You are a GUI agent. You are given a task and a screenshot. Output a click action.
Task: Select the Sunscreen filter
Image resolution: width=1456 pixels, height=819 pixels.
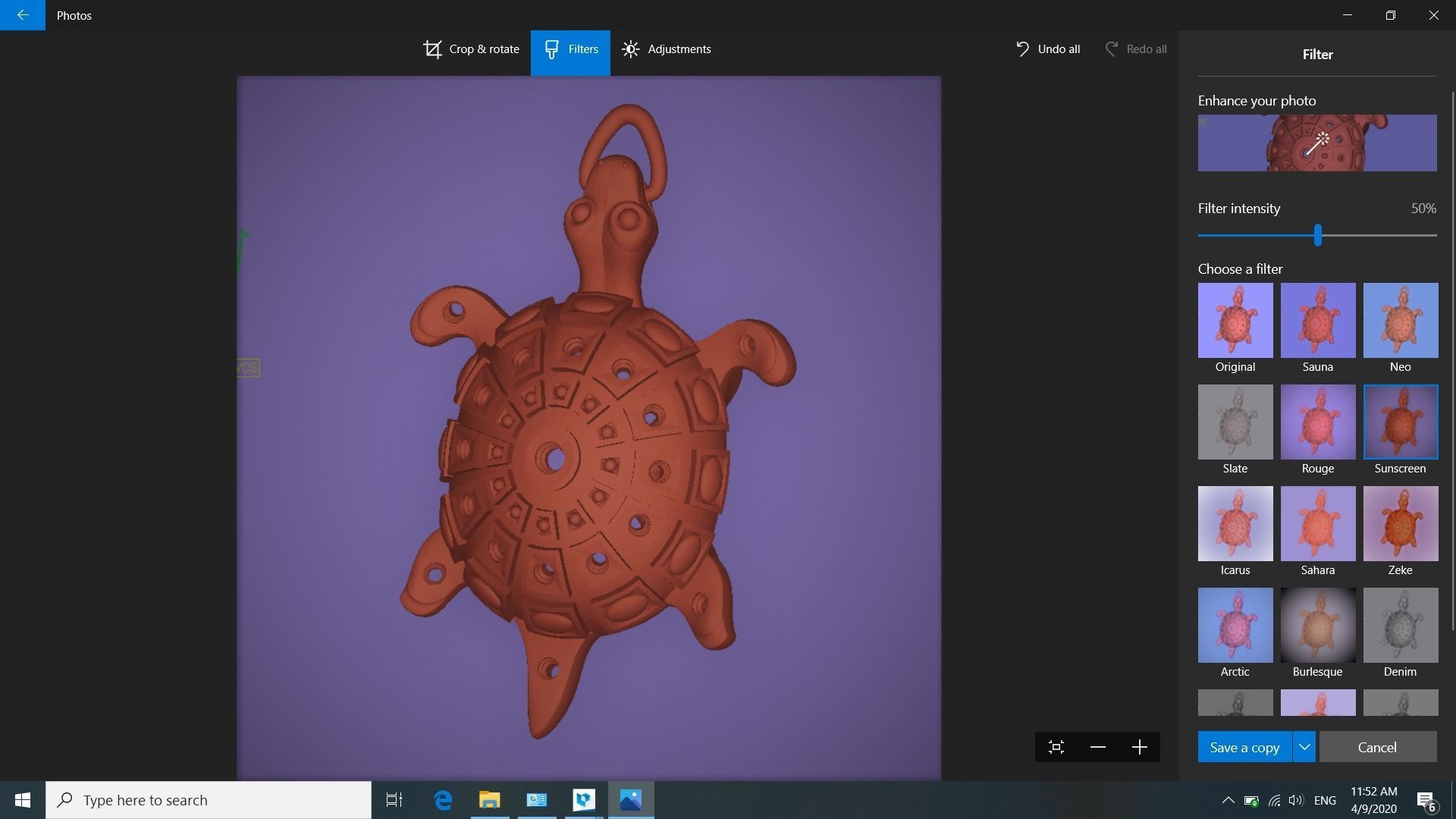point(1401,422)
